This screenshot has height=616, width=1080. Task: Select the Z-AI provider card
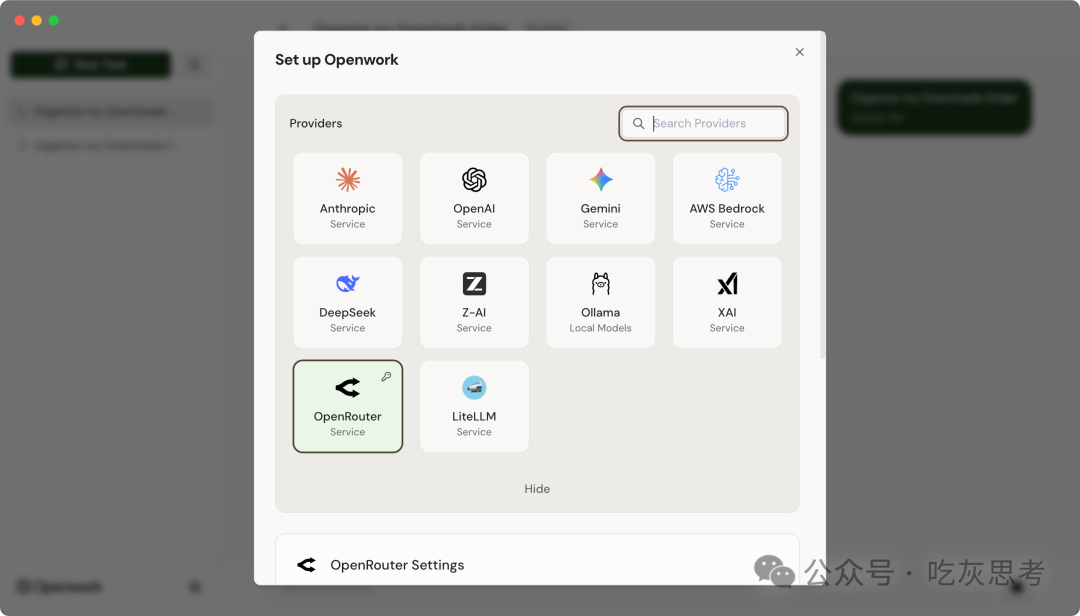click(x=474, y=302)
